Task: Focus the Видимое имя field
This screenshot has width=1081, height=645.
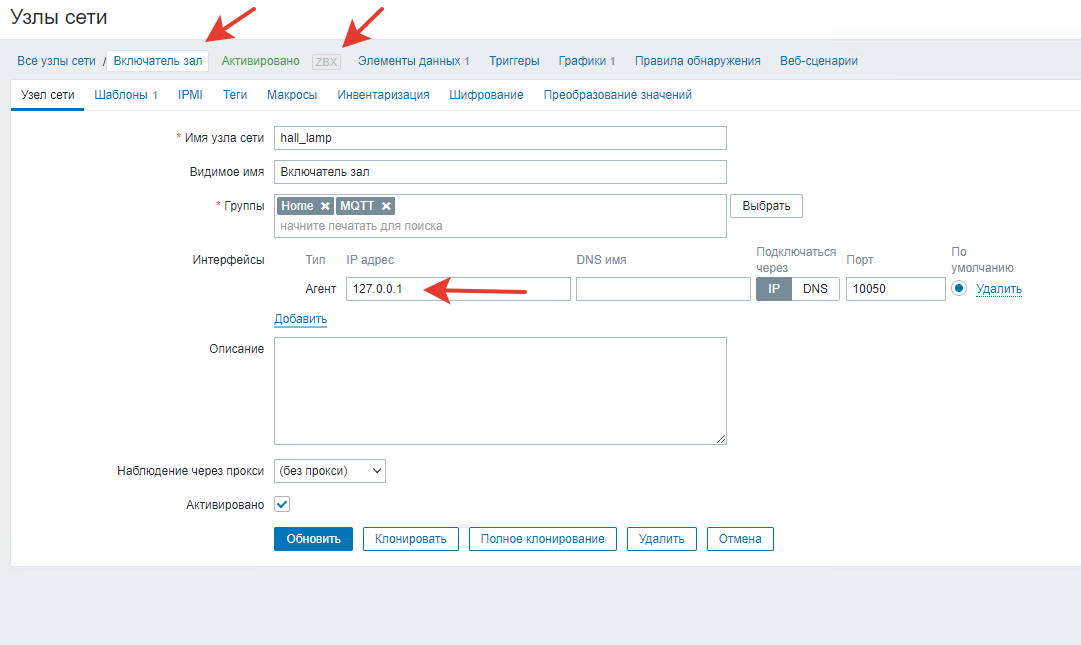Action: [501, 172]
